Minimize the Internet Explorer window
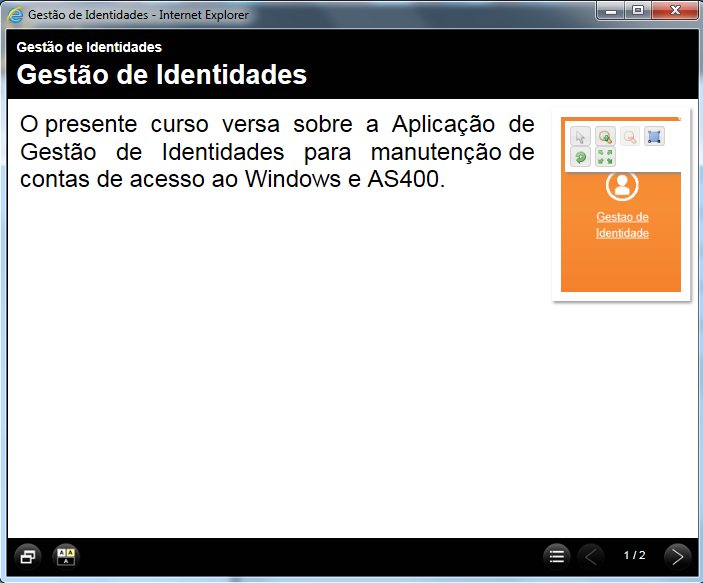Screen dimensions: 703x583 click(x=611, y=11)
